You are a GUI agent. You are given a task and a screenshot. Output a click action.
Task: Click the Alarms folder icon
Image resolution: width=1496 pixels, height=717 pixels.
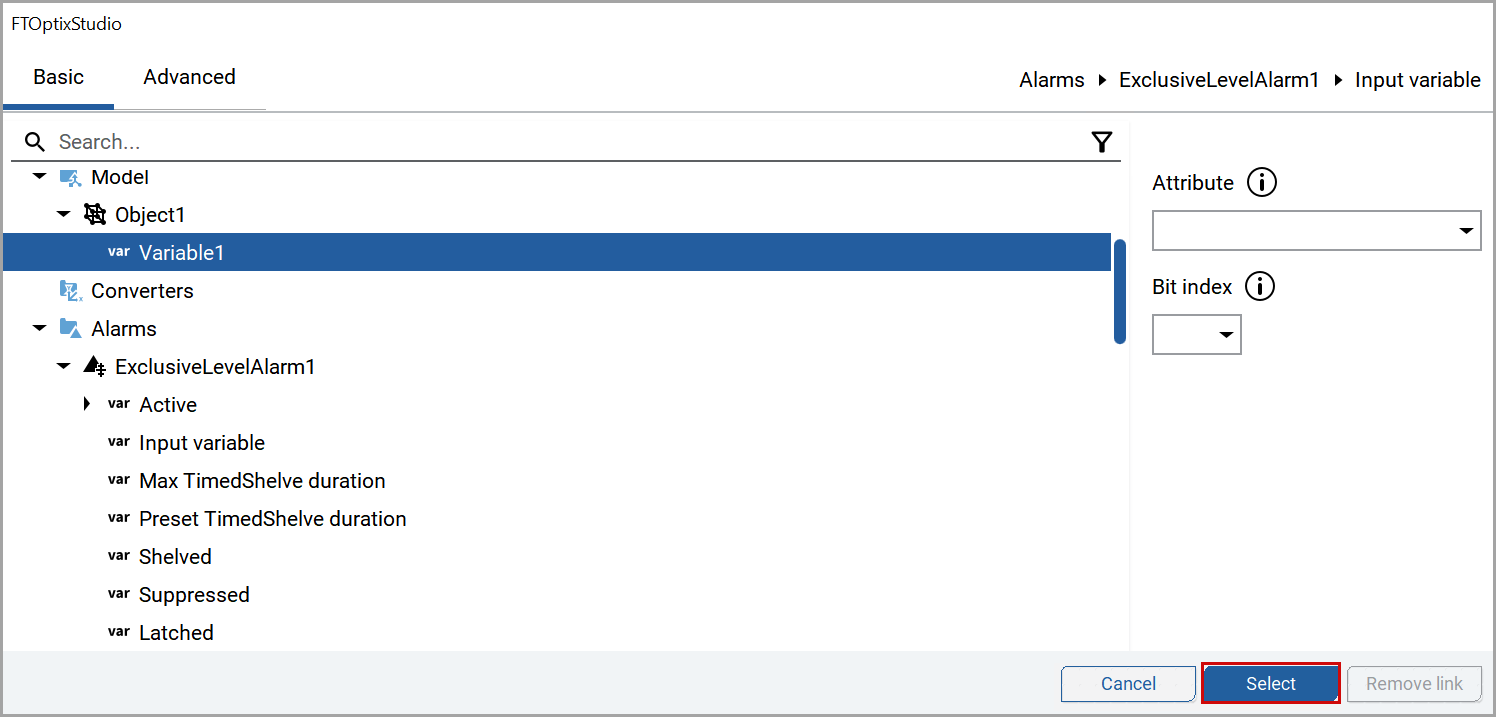(x=69, y=328)
